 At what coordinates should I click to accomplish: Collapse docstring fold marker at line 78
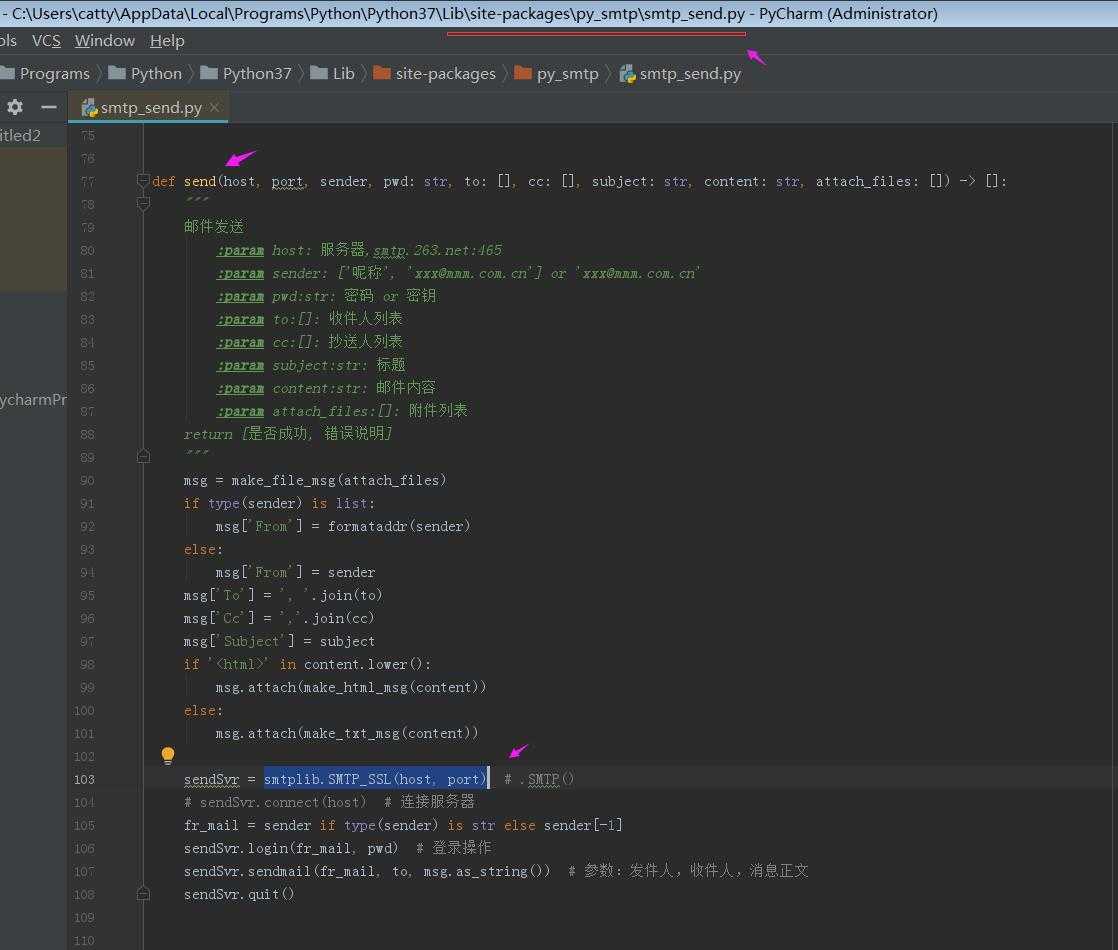coord(143,204)
